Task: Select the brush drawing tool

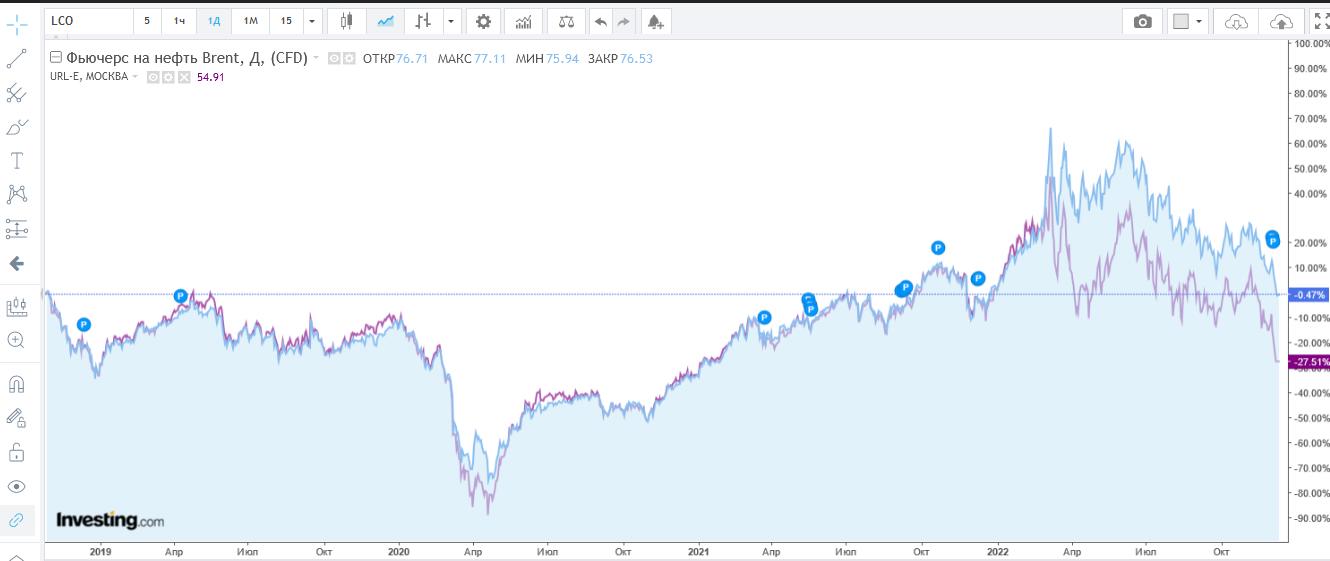Action: point(17,127)
